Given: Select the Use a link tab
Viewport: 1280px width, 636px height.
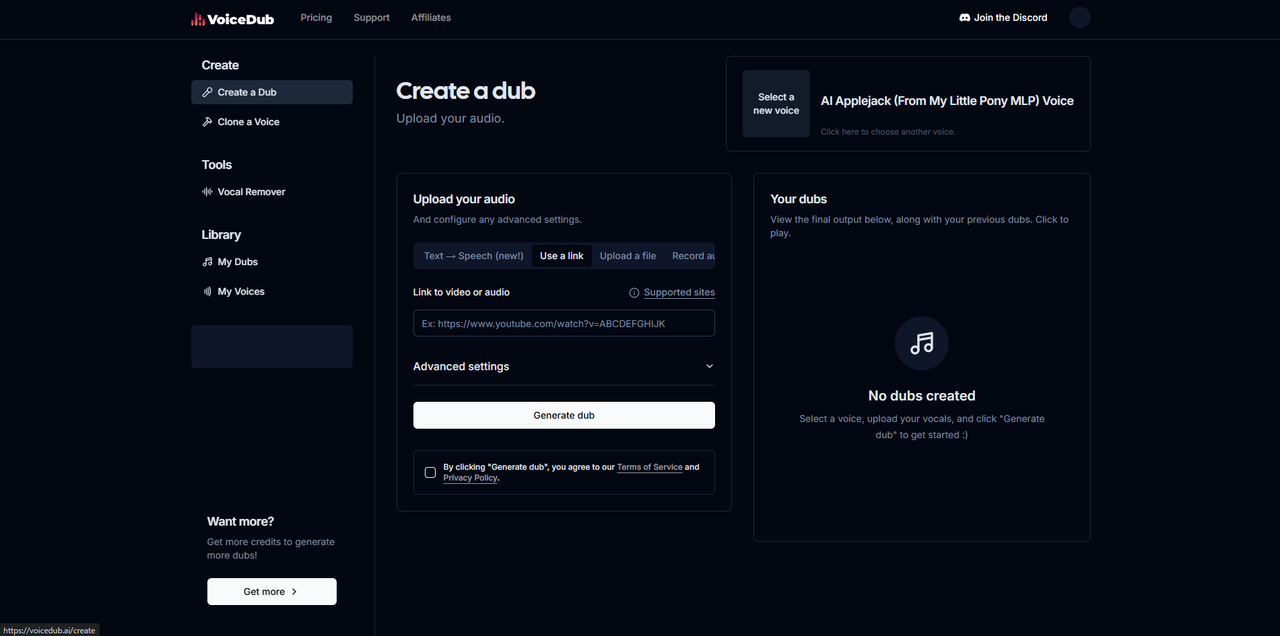Looking at the screenshot, I should pos(562,256).
